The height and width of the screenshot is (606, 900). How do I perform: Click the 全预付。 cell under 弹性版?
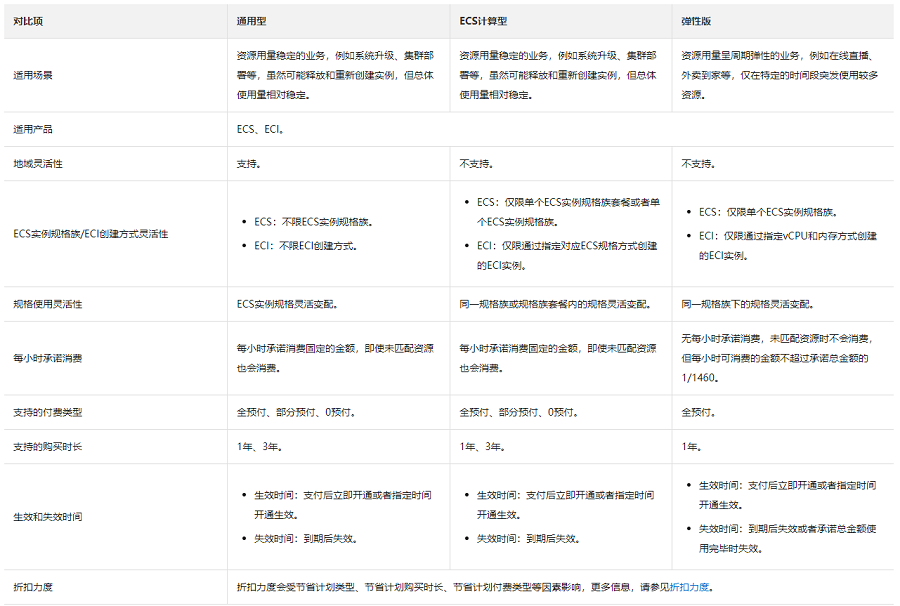(699, 412)
